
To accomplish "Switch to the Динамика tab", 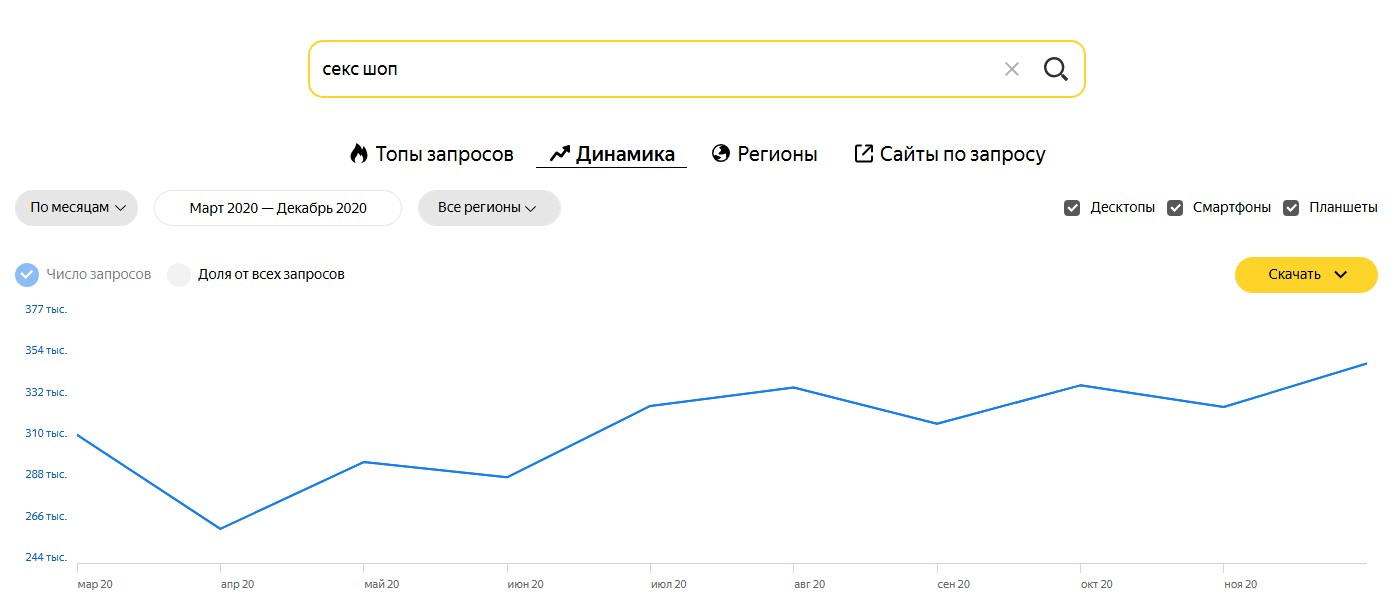I will pos(612,154).
